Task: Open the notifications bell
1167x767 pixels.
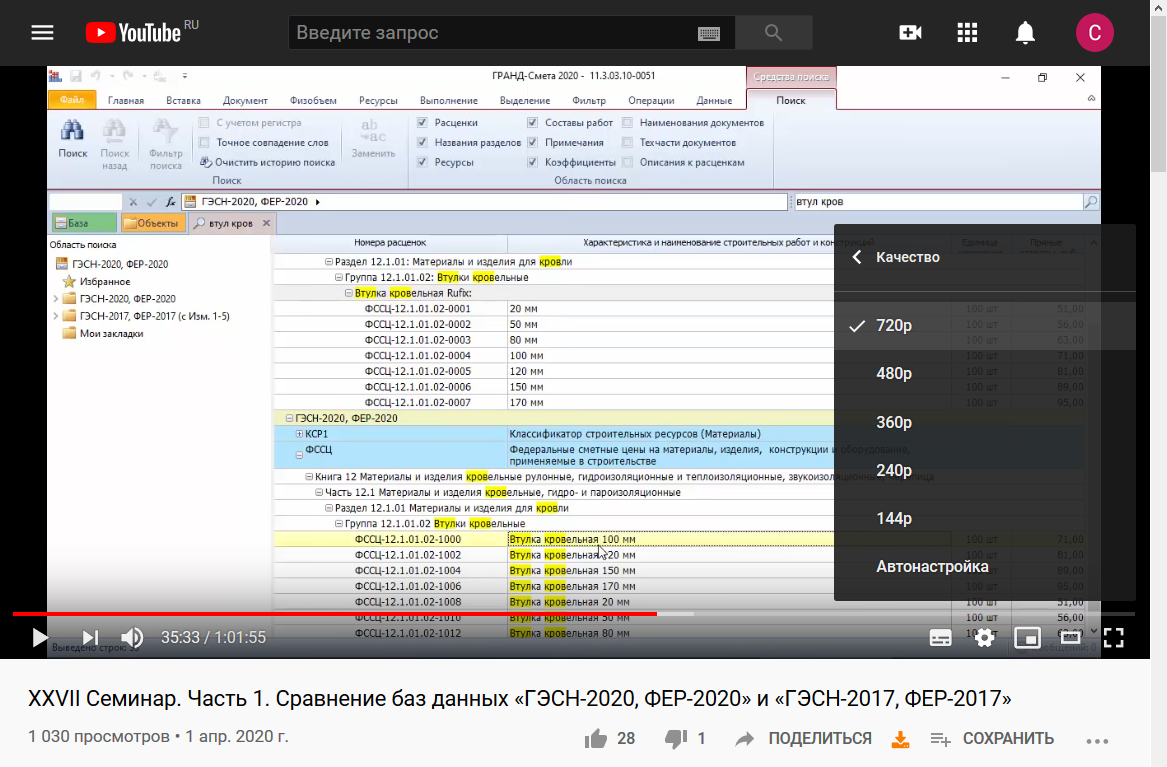Action: click(1025, 33)
